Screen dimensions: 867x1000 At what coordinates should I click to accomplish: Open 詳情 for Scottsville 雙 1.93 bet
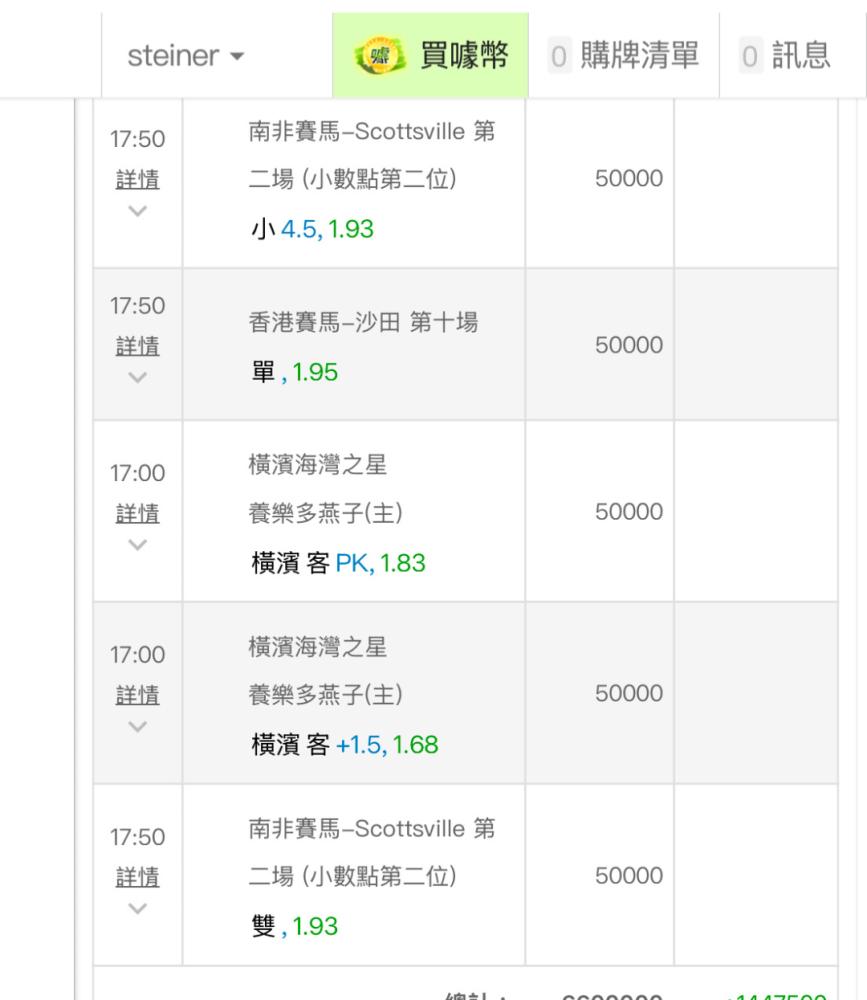(x=138, y=877)
